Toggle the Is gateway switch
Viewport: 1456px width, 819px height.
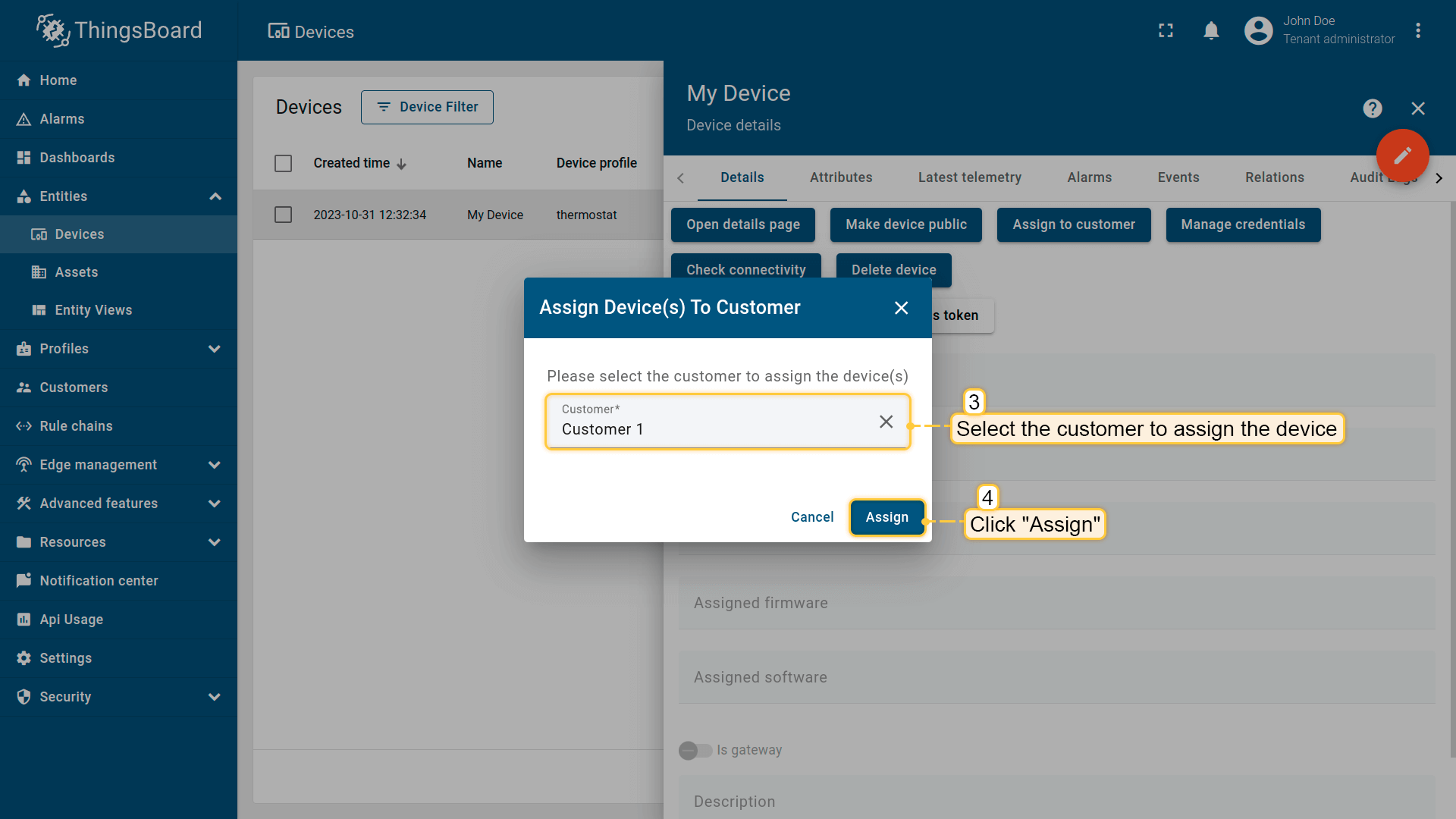[x=695, y=750]
